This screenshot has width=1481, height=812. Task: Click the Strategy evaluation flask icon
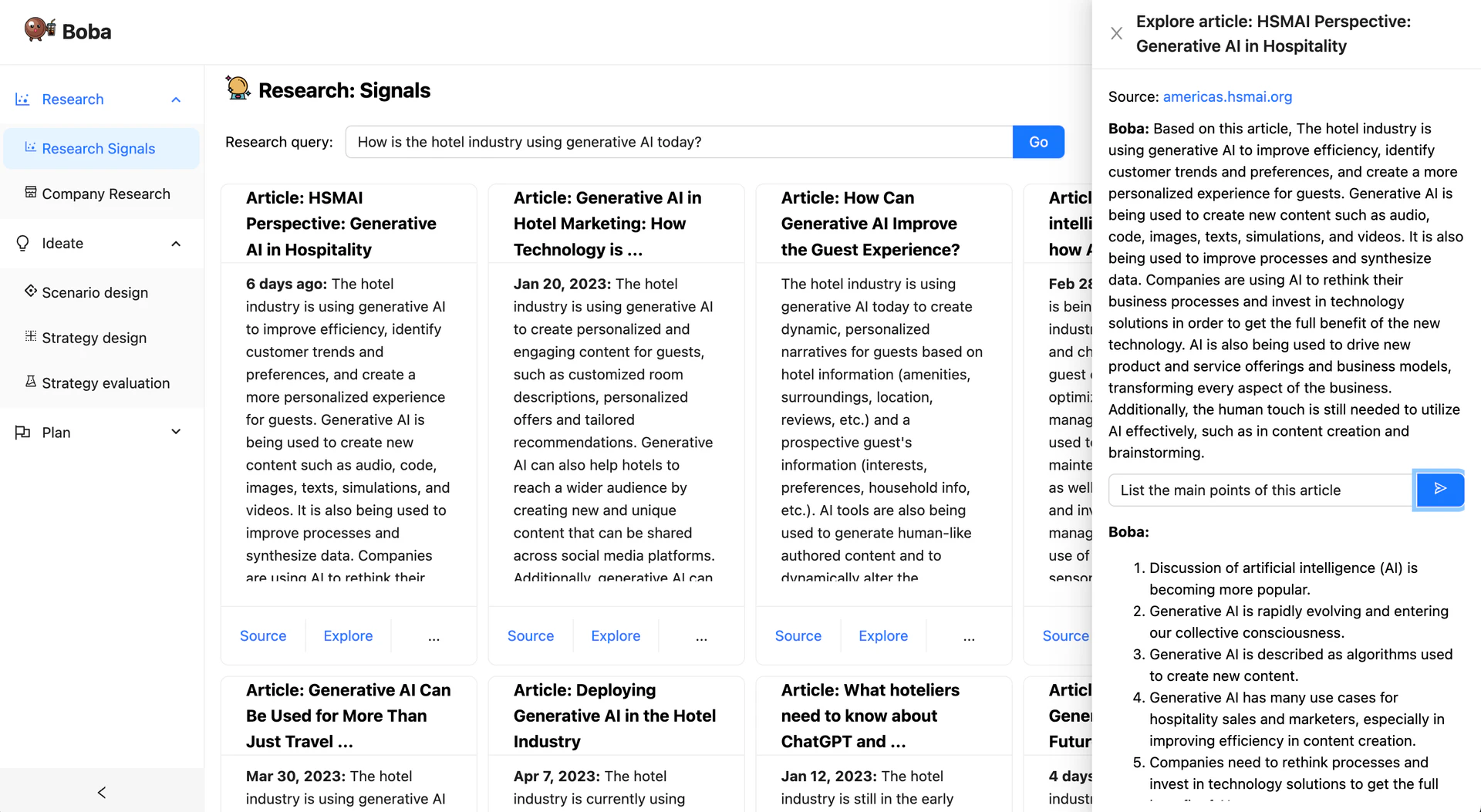[31, 382]
